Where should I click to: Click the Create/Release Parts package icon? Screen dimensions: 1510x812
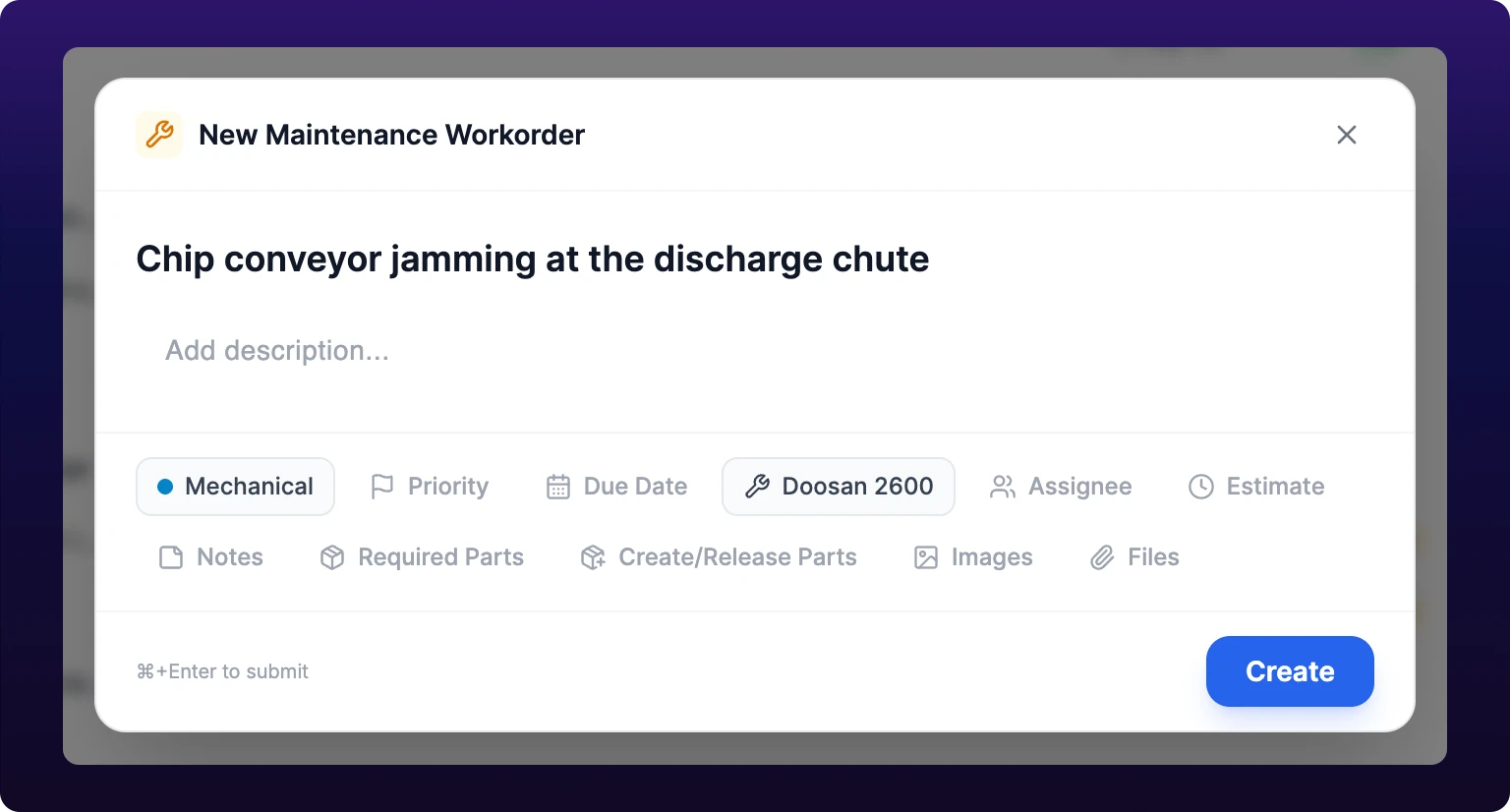(593, 557)
